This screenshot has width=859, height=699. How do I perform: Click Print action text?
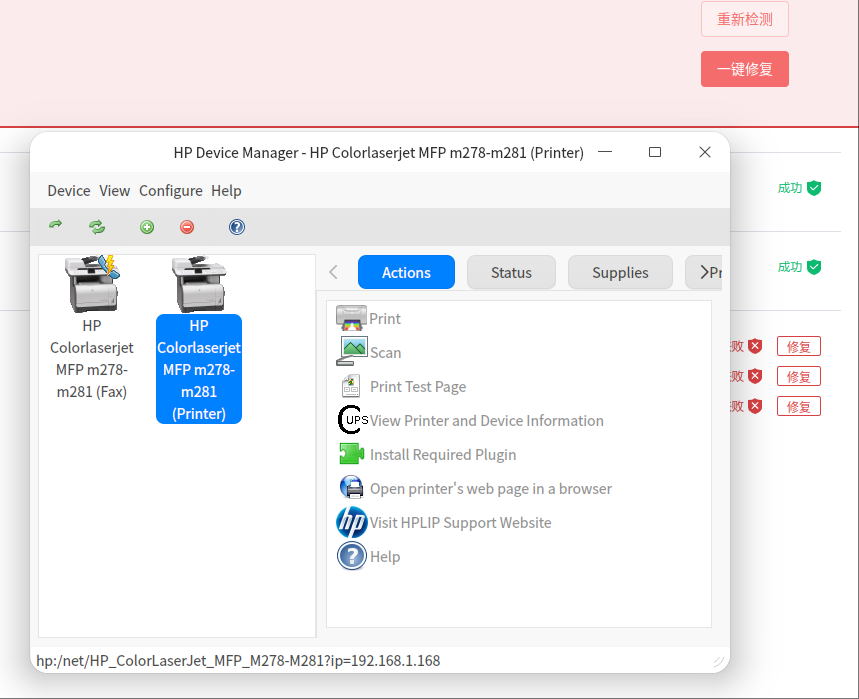coord(385,319)
